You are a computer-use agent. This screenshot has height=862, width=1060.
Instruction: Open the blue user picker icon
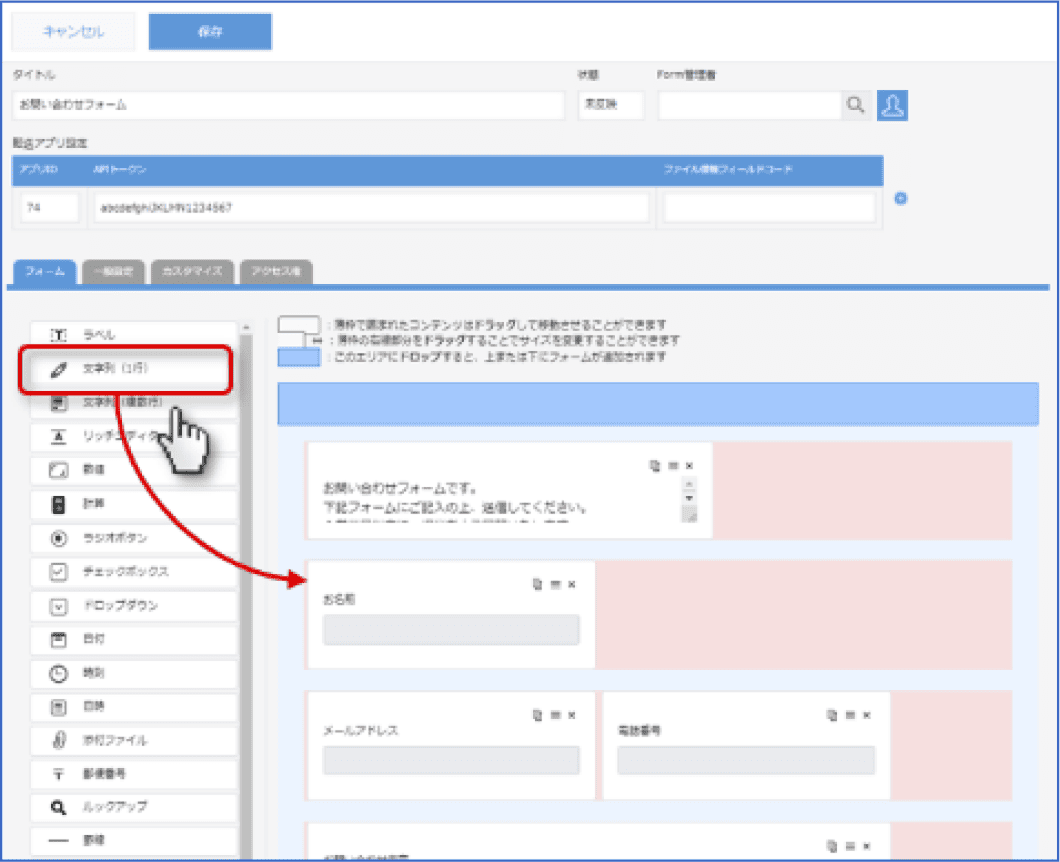892,105
